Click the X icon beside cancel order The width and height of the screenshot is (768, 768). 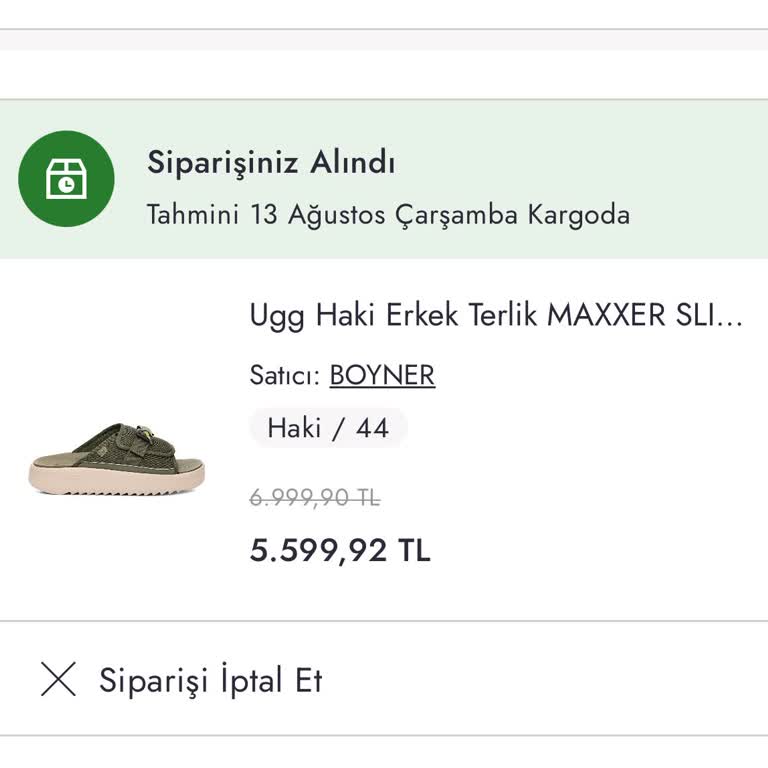pos(58,680)
